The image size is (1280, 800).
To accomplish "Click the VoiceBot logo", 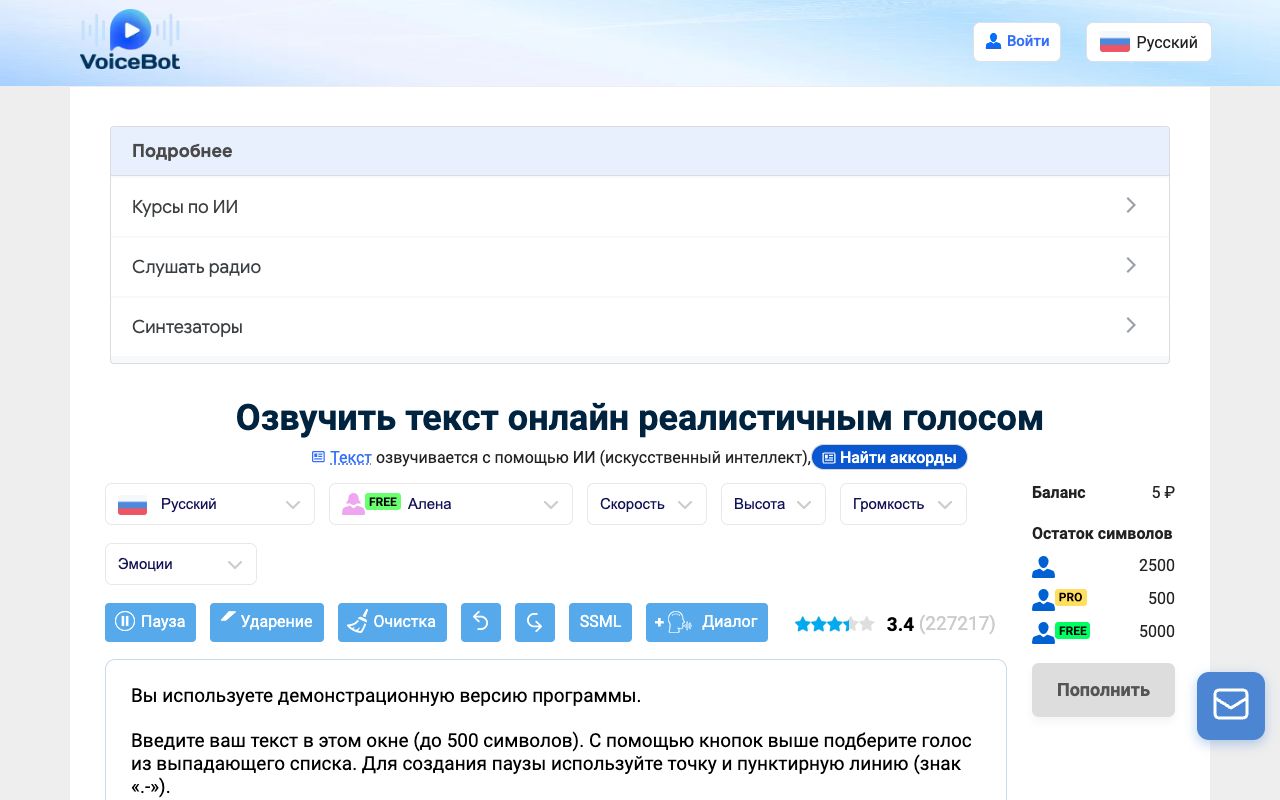I will click(x=130, y=40).
